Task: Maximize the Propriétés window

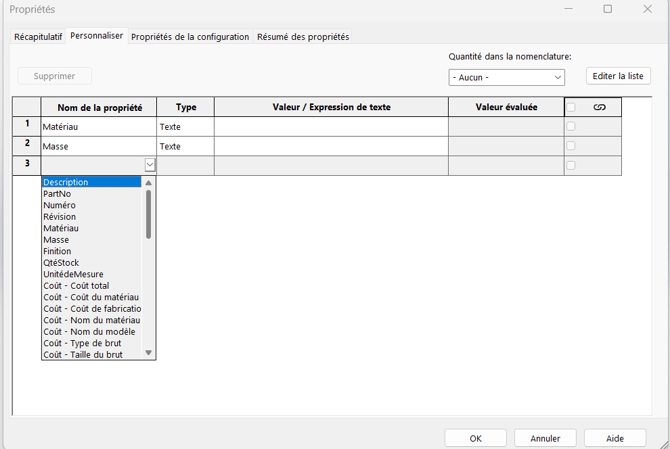Action: pyautogui.click(x=608, y=9)
